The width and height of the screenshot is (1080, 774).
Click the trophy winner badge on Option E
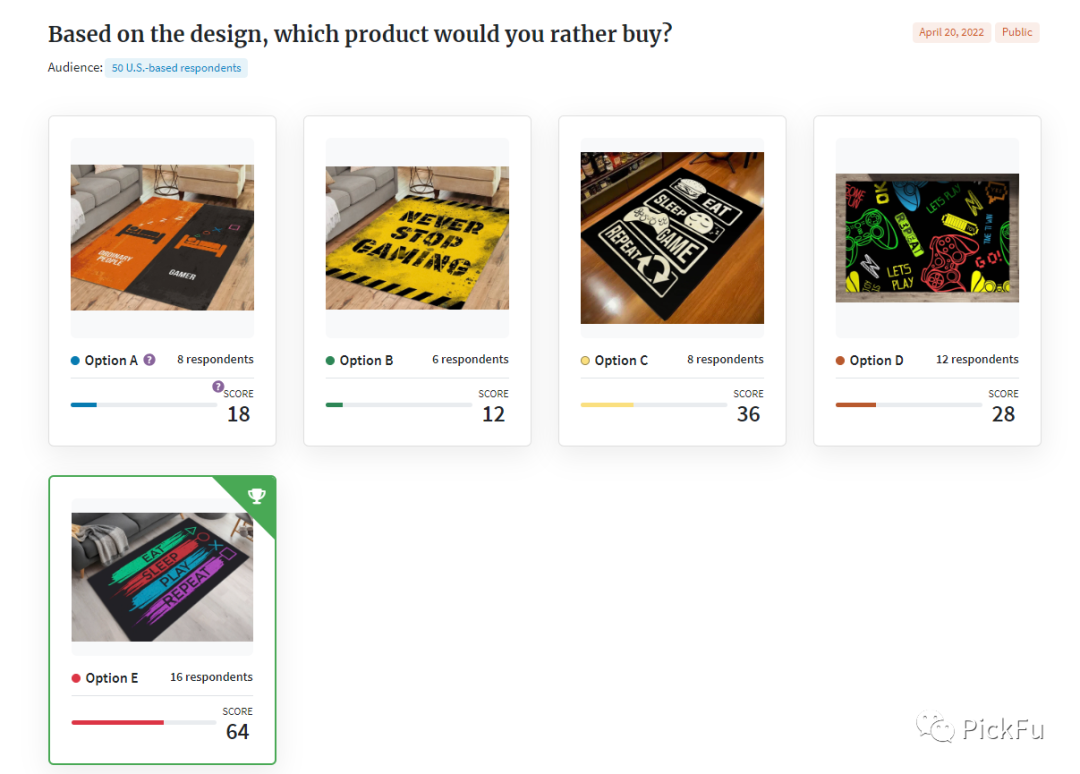pyautogui.click(x=256, y=495)
